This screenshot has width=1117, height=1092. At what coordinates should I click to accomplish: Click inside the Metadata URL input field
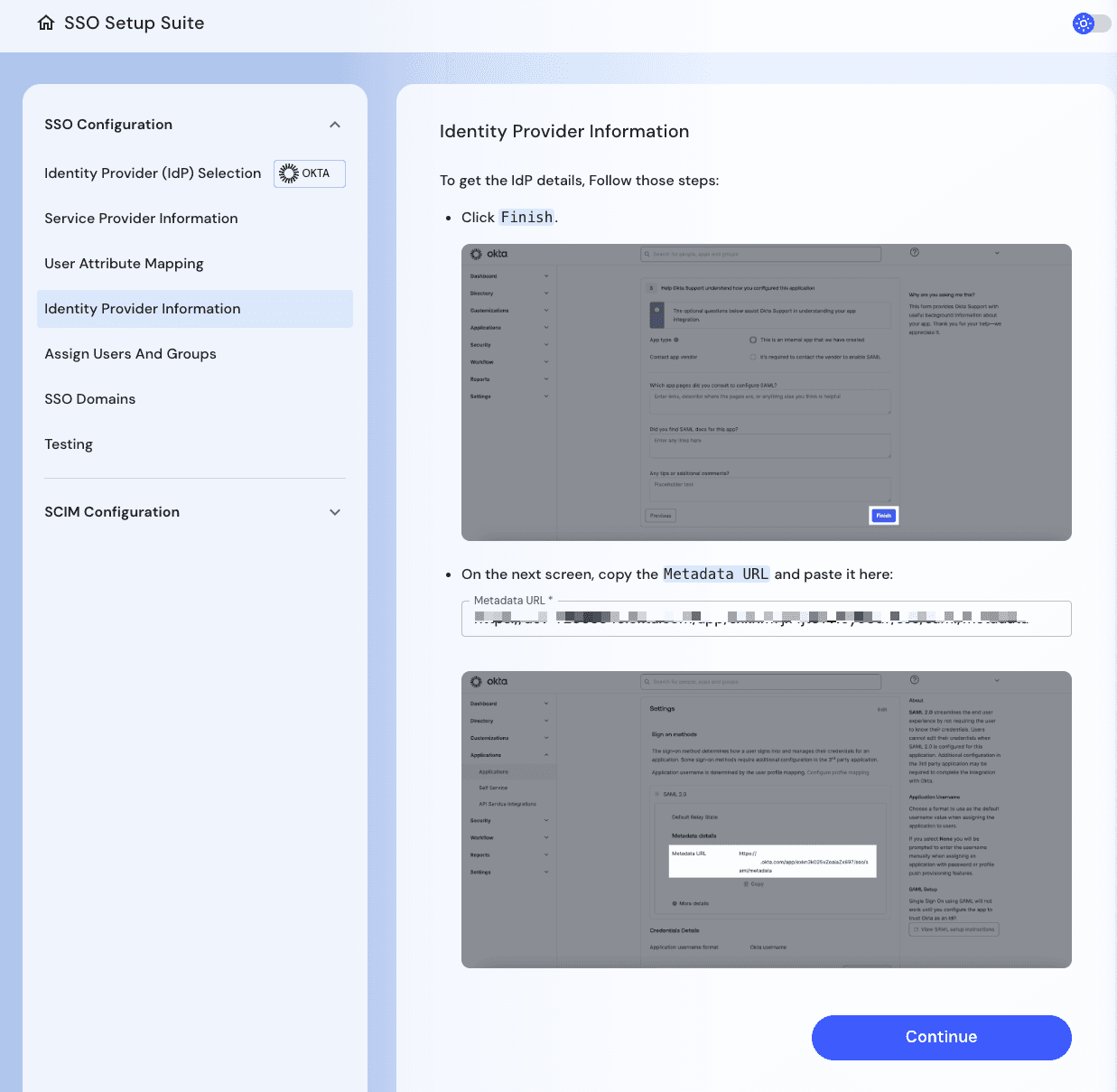pos(766,620)
